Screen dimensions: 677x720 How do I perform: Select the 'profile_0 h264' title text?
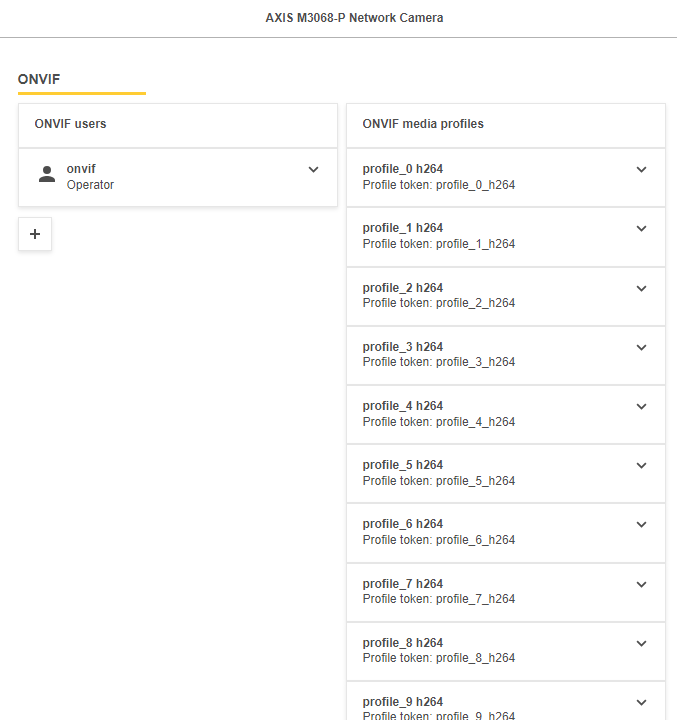pos(403,169)
